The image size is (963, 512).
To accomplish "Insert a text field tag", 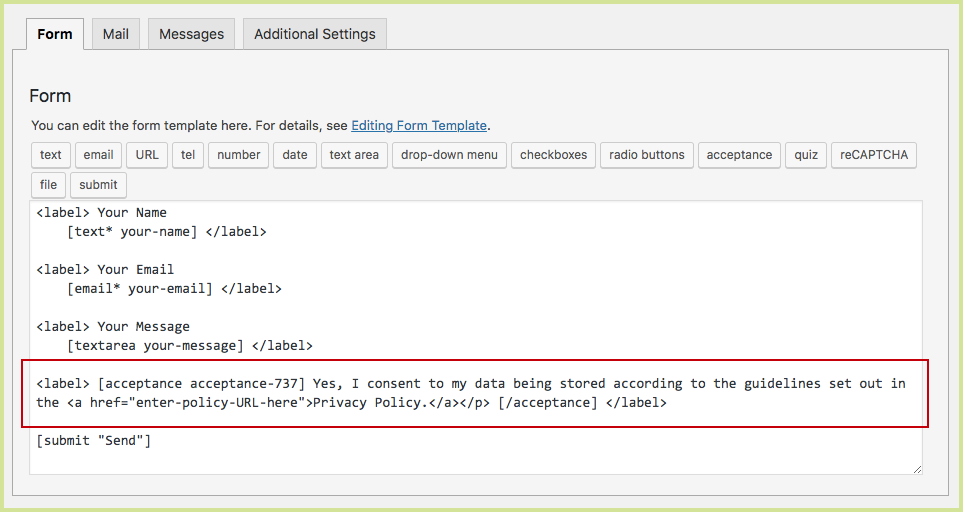I will (51, 155).
